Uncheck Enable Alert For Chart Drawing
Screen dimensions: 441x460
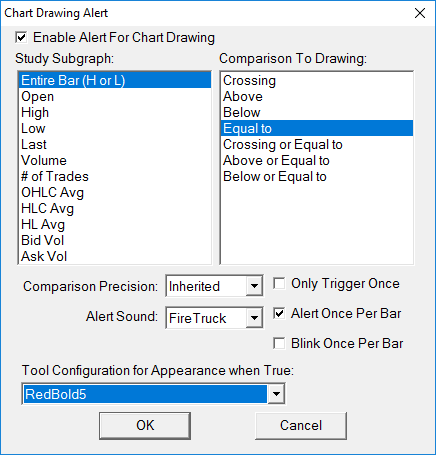(x=21, y=37)
